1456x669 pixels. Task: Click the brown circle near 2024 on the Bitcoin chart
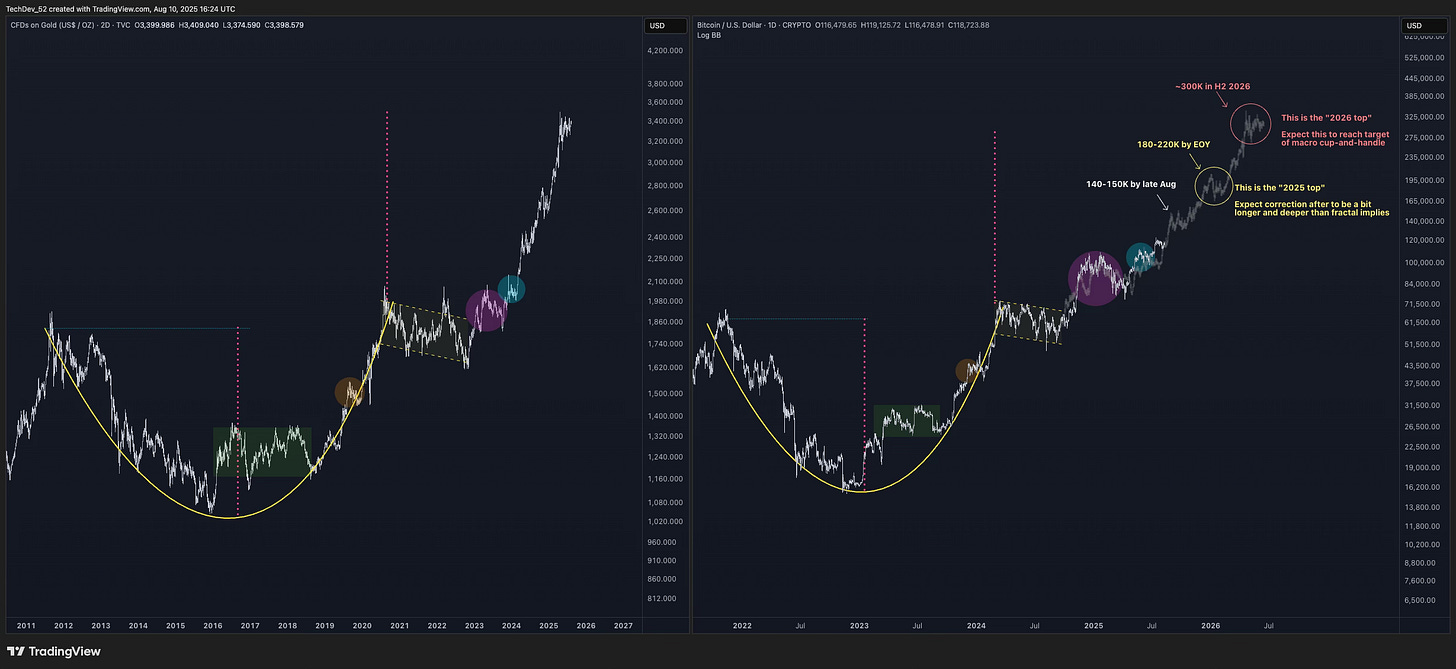(x=967, y=370)
